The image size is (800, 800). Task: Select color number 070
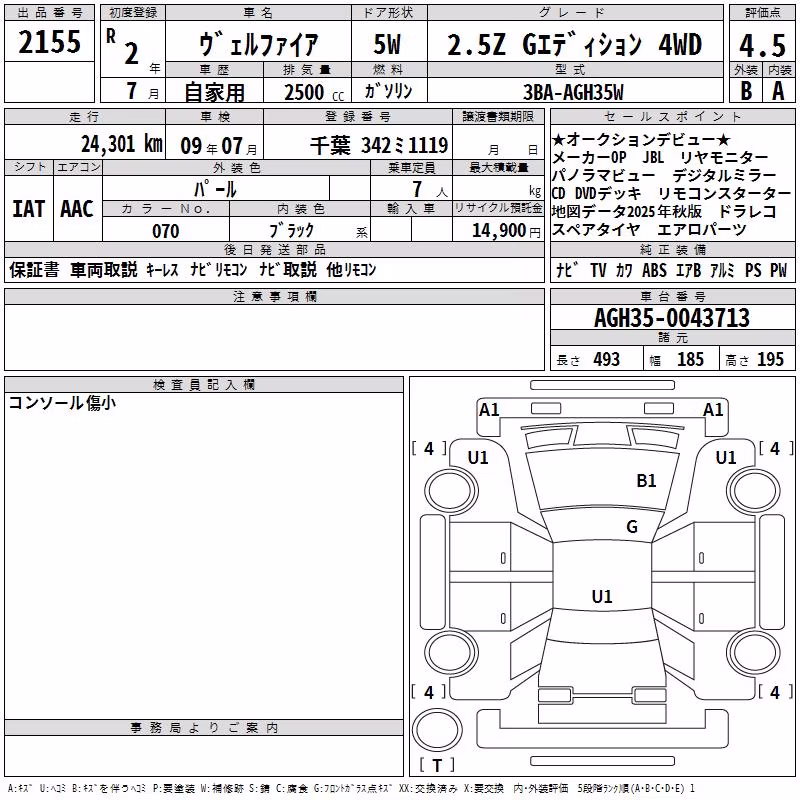point(166,231)
